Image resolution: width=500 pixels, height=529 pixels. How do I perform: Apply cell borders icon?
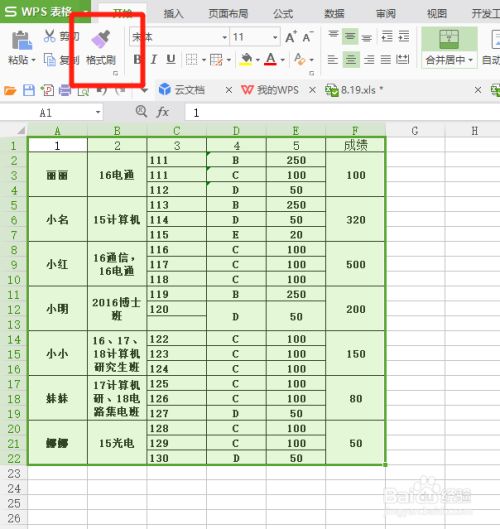coord(191,60)
